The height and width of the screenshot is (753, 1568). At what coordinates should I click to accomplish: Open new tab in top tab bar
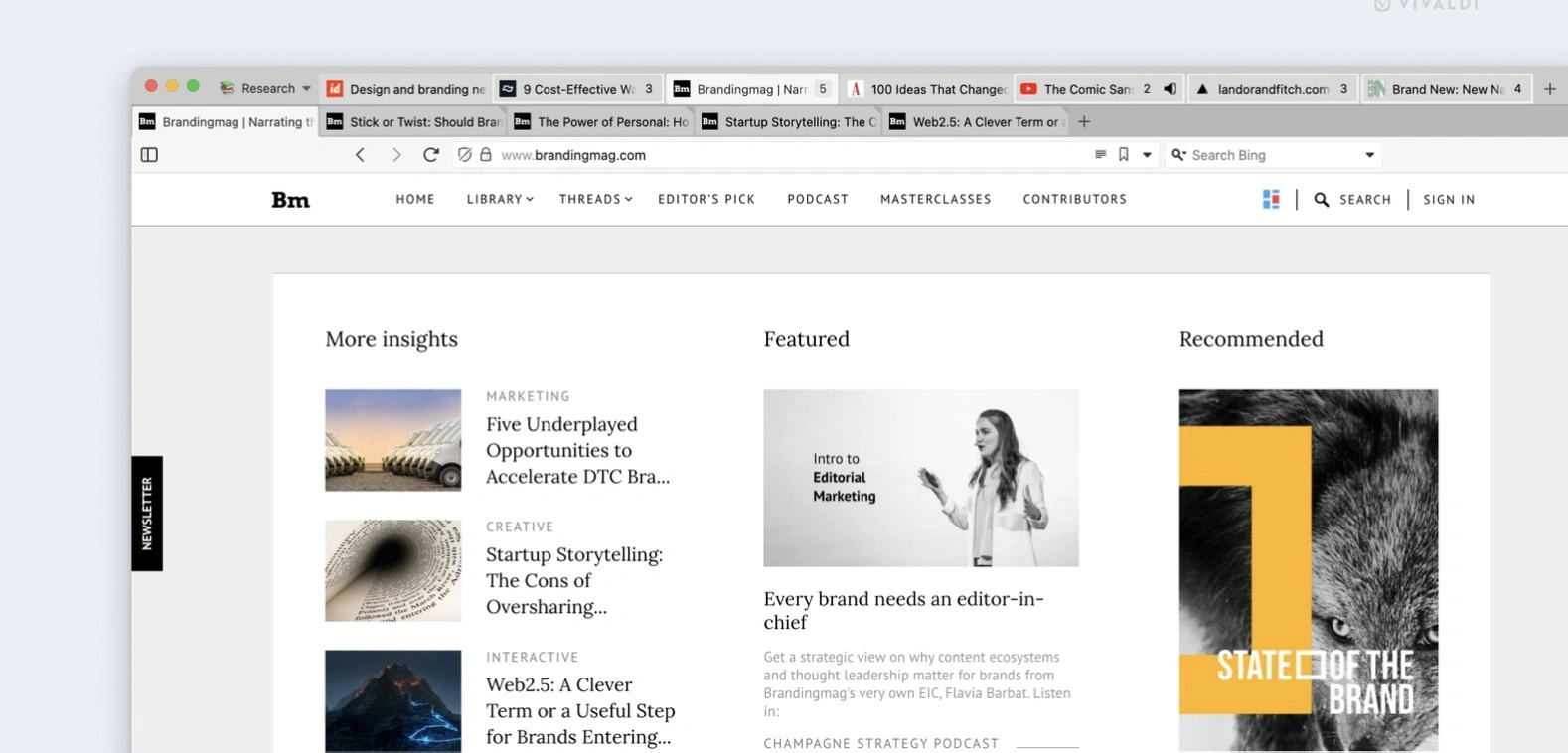tap(1549, 89)
